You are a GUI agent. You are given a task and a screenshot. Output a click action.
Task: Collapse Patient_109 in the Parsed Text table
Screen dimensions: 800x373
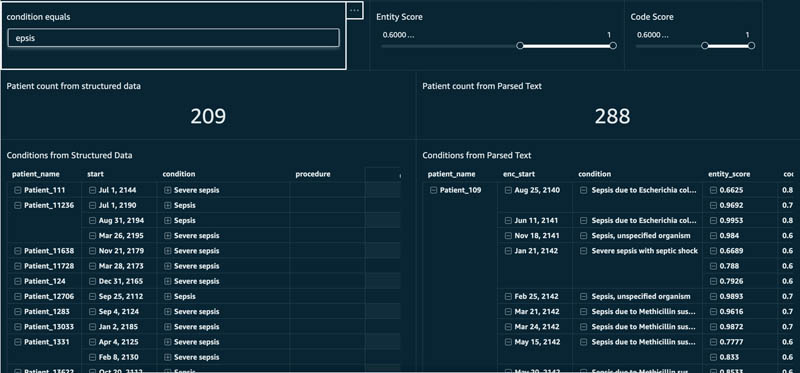coord(434,190)
